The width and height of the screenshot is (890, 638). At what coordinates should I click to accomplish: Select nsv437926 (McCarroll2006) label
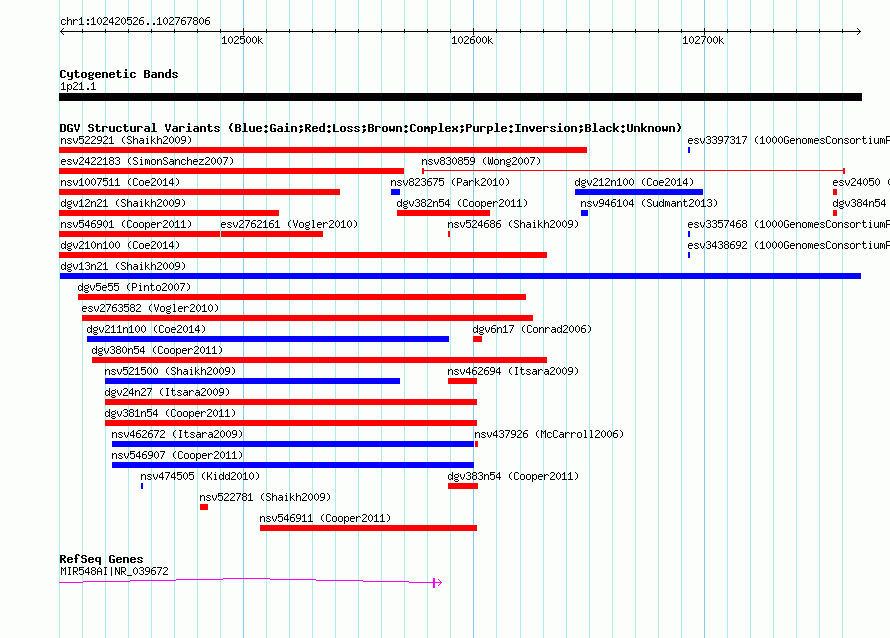click(549, 434)
